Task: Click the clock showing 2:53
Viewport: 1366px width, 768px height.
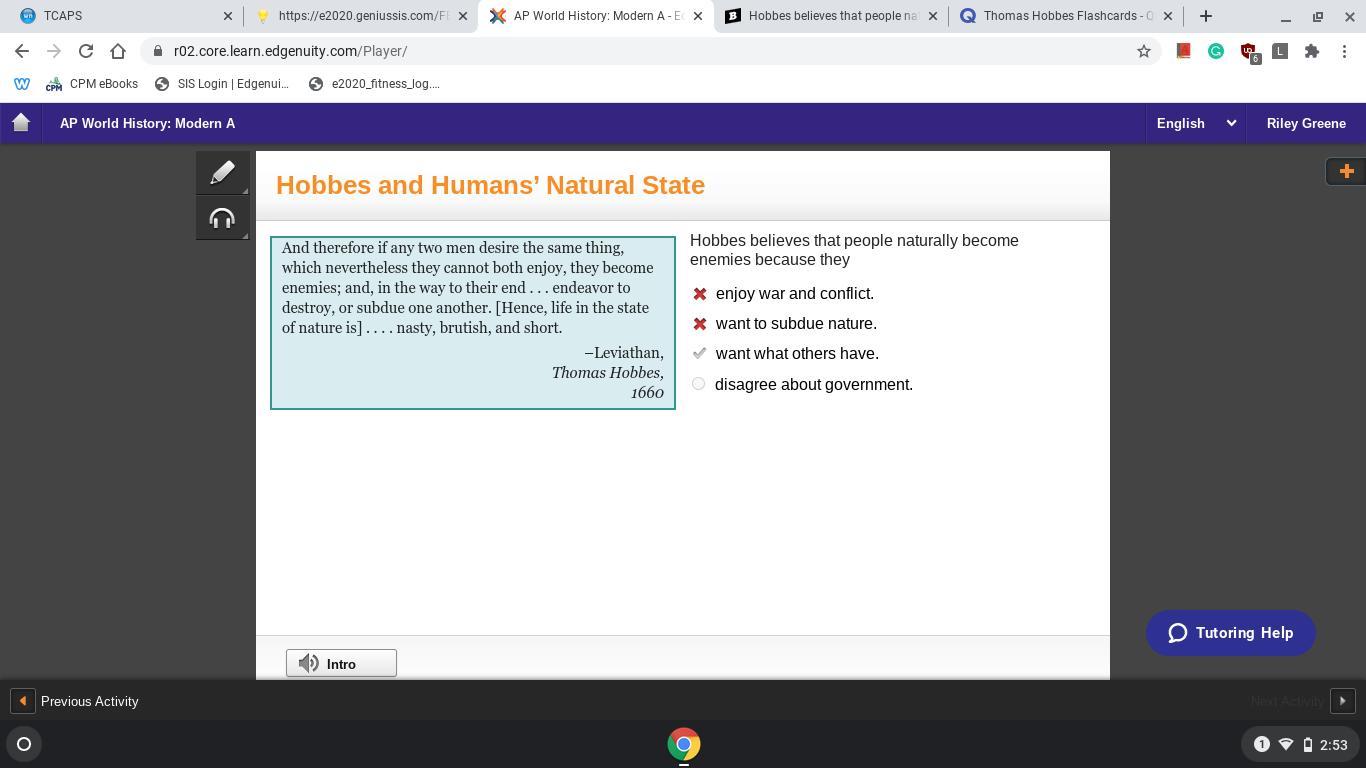Action: pos(1334,744)
